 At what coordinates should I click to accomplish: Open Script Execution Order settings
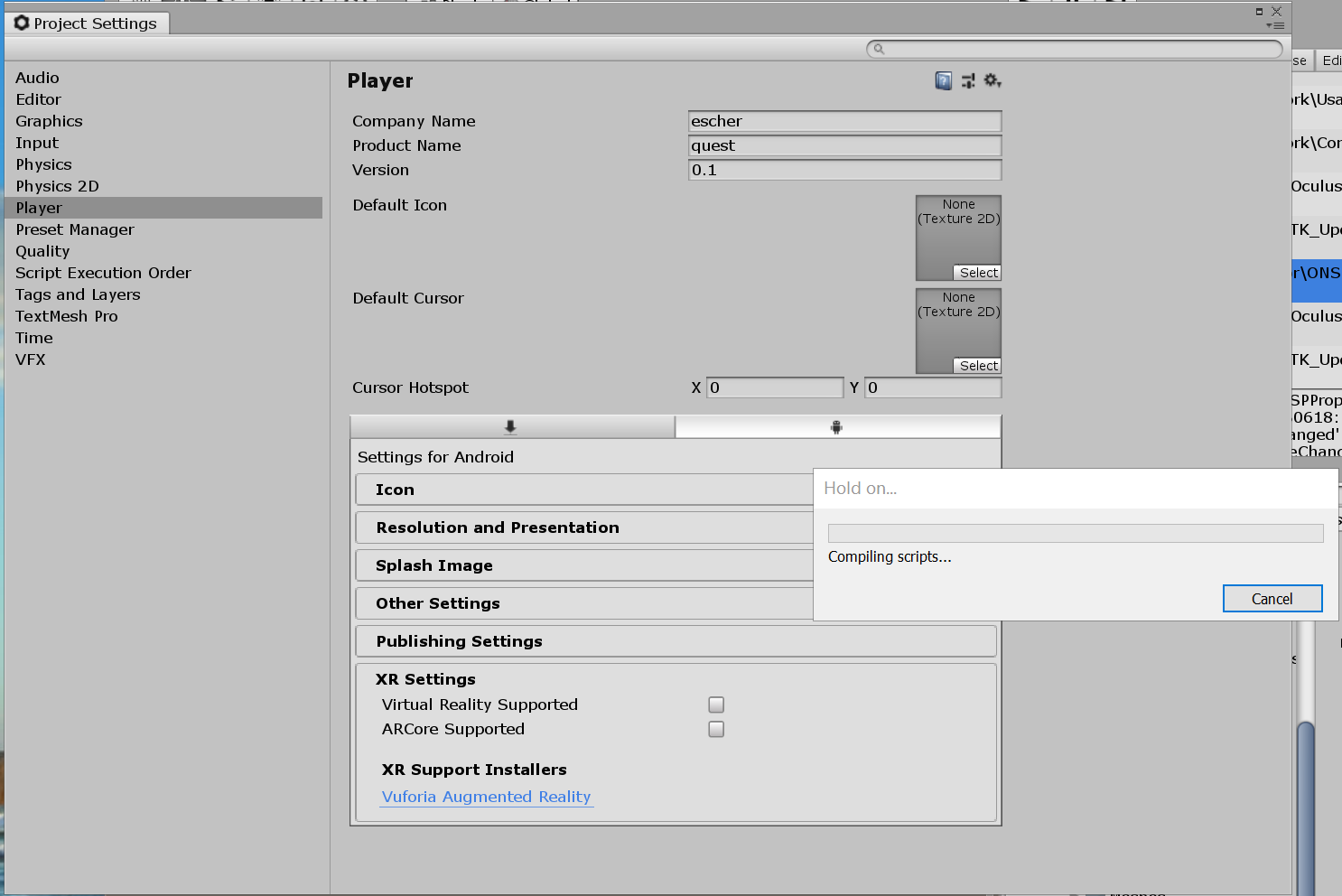tap(163, 273)
